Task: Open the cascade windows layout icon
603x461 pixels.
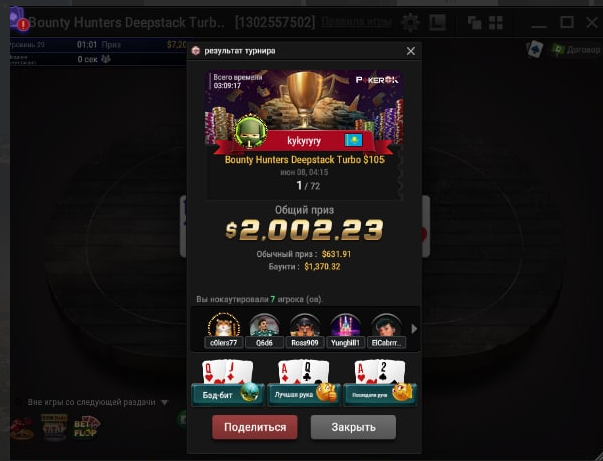Action: [474, 23]
